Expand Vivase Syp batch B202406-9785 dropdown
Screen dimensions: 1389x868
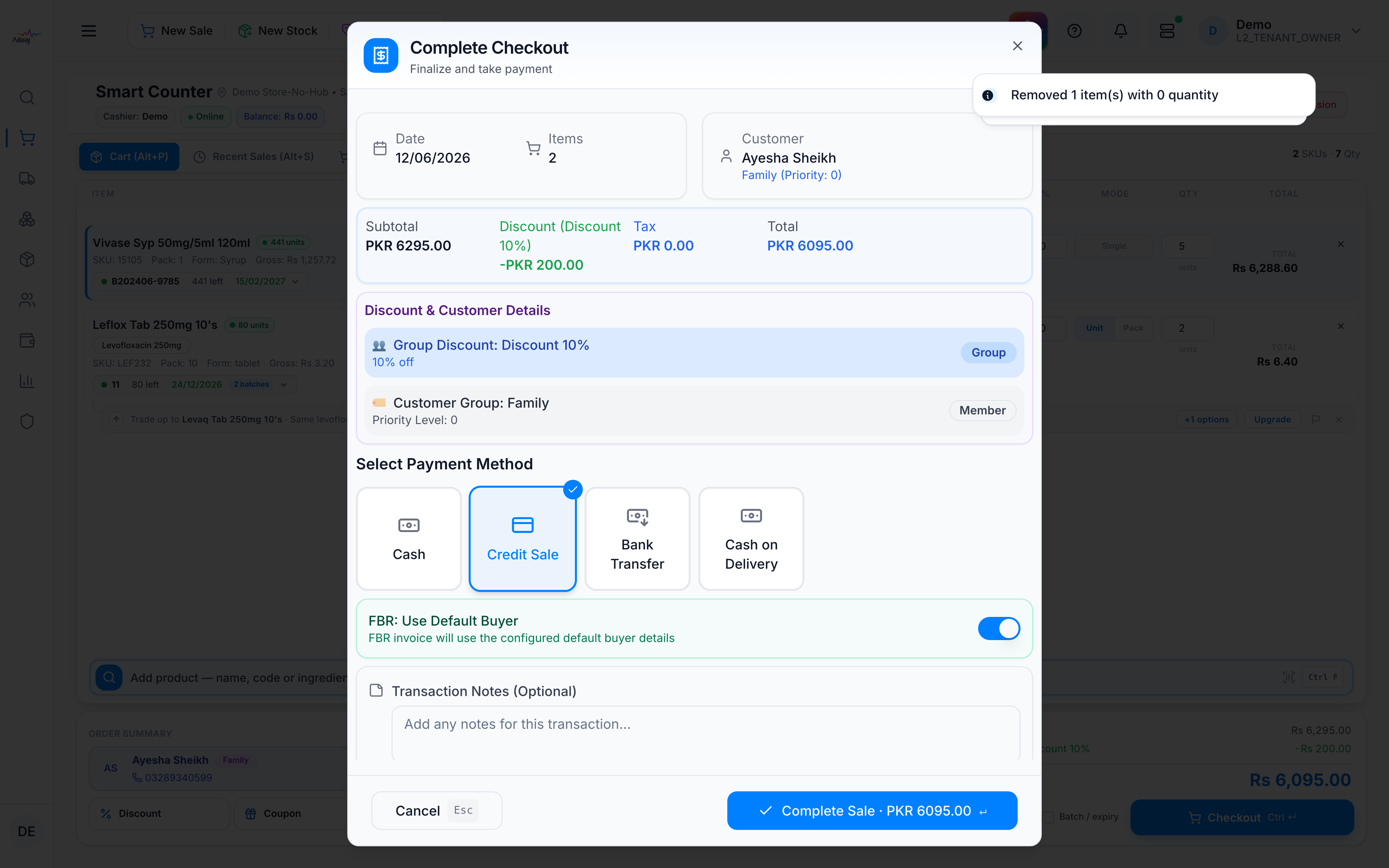tap(200, 281)
